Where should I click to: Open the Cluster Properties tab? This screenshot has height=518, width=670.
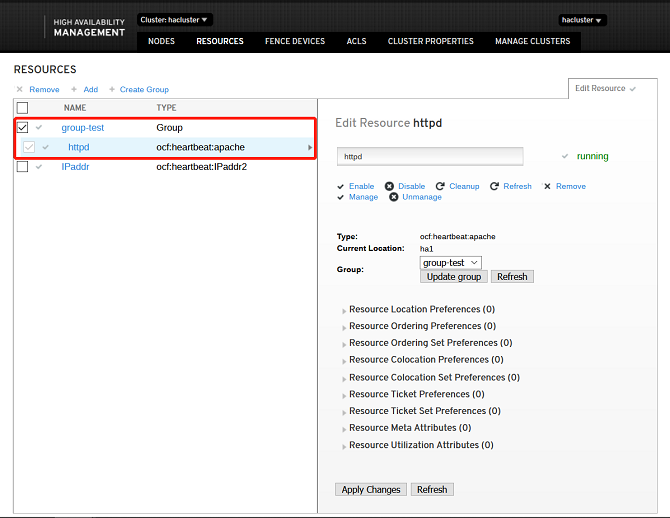(x=430, y=41)
